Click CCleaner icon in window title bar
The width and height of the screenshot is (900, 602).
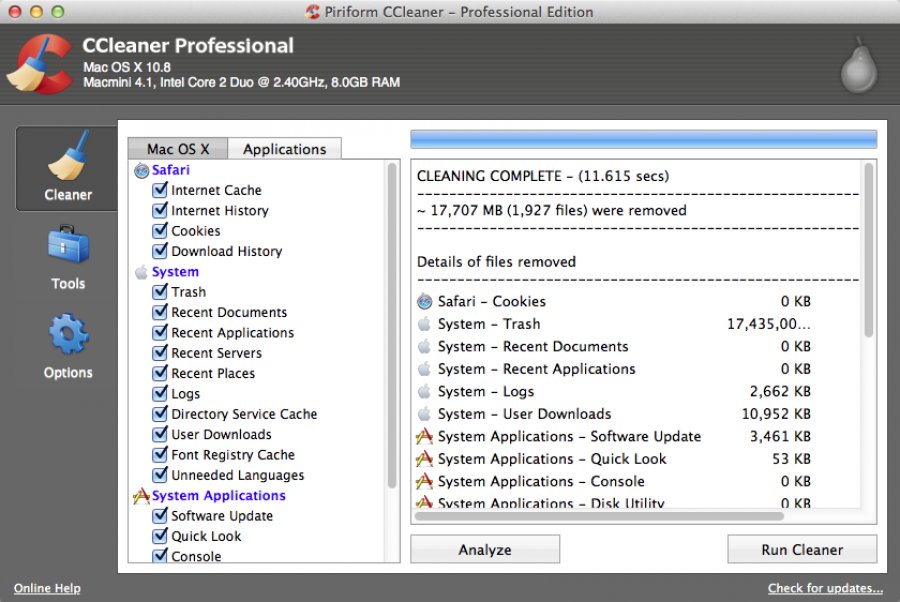click(x=313, y=11)
